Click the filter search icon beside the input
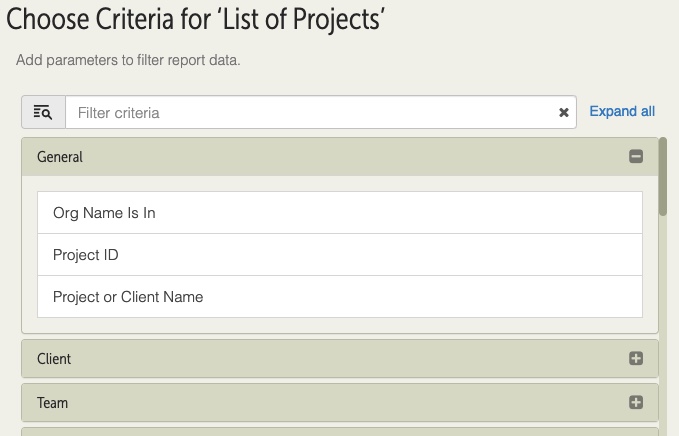Image resolution: width=679 pixels, height=436 pixels. (x=43, y=112)
